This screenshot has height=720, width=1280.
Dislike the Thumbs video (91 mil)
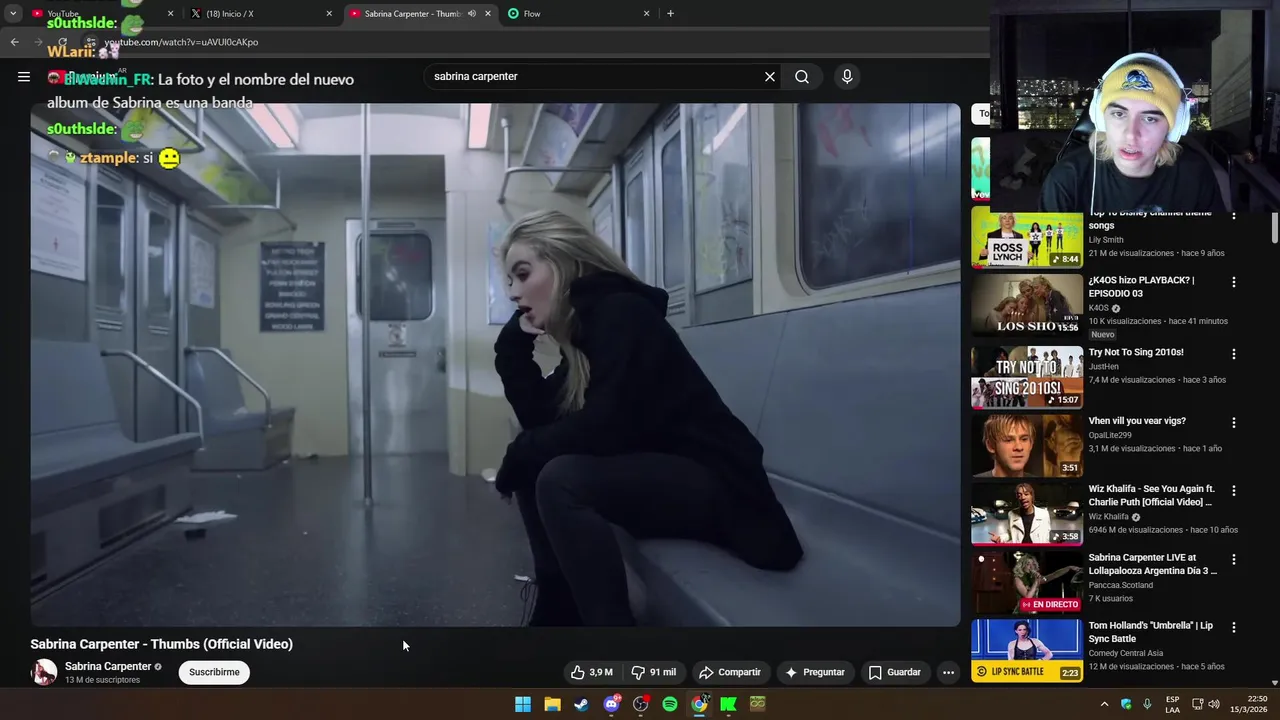[x=654, y=672]
